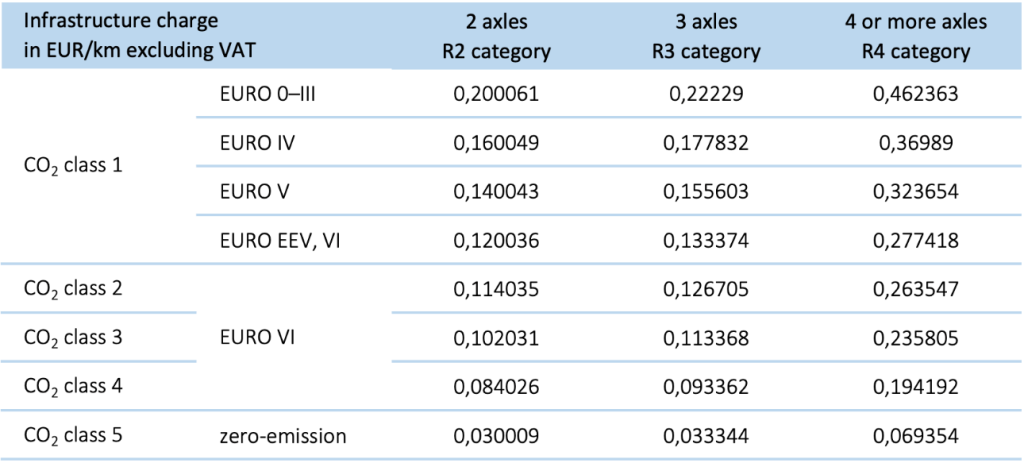Select the zero-emission row label

pos(281,434)
